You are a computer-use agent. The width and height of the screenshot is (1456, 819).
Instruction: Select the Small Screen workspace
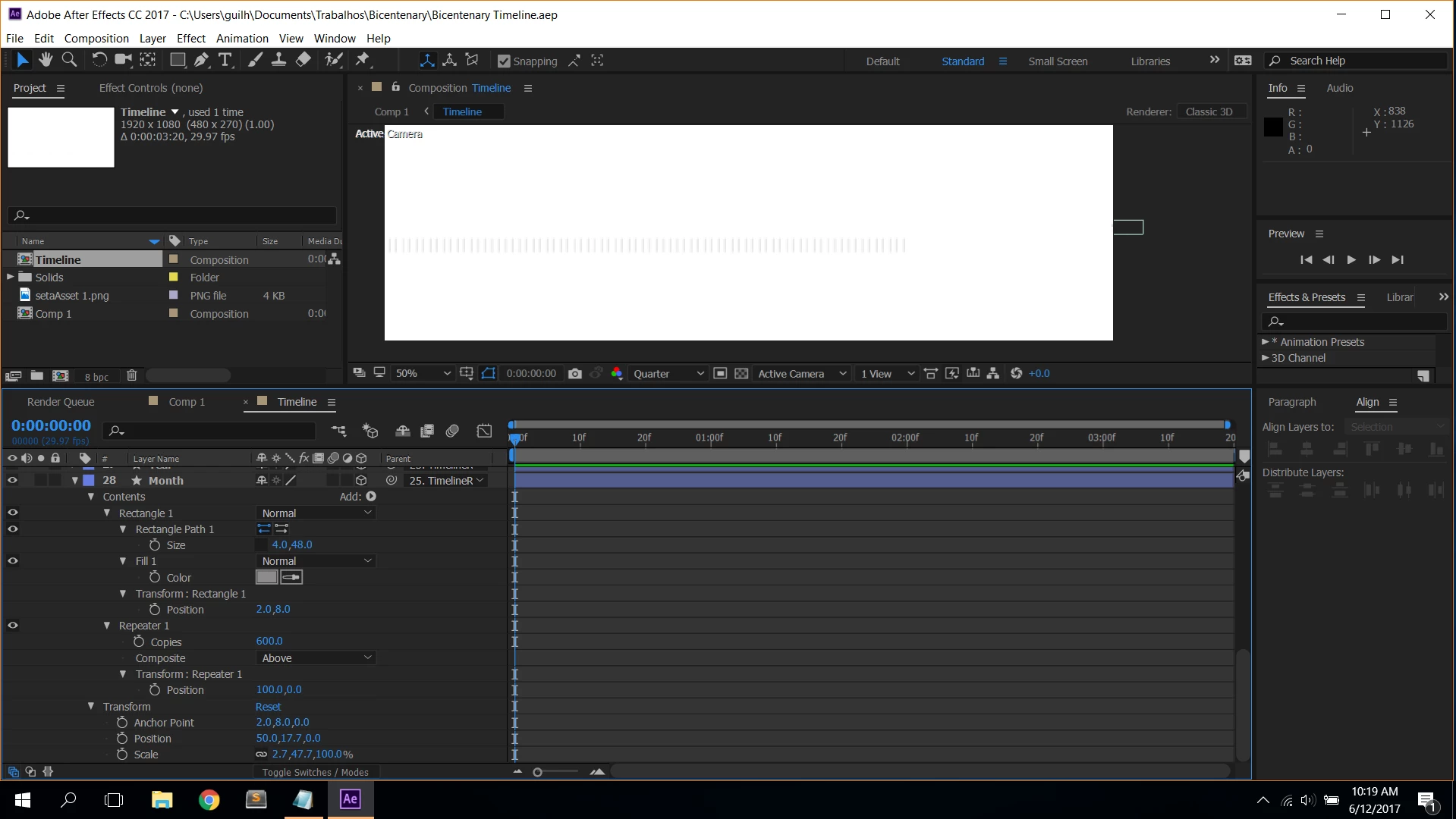coord(1058,61)
